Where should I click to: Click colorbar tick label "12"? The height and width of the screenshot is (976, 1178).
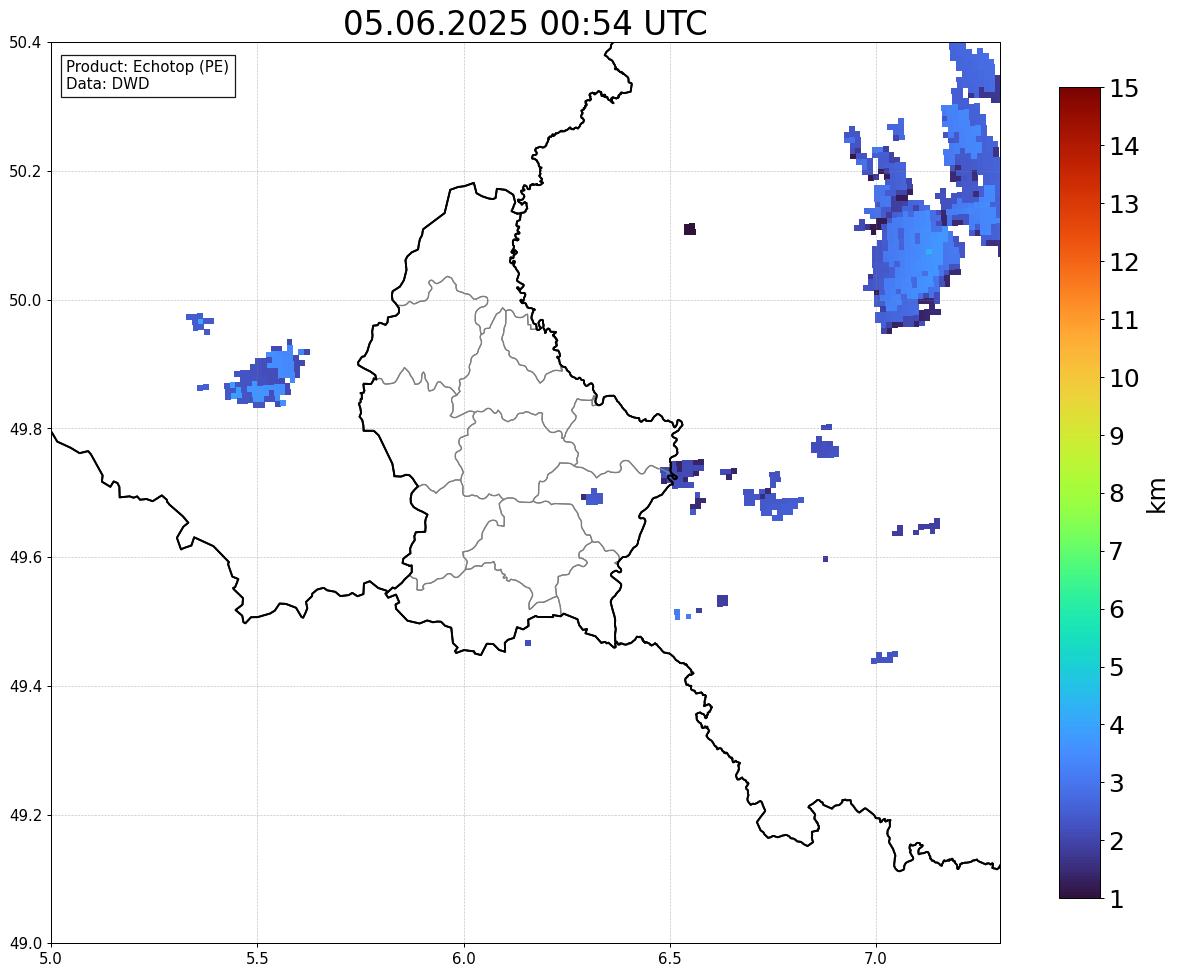pyautogui.click(x=1124, y=262)
